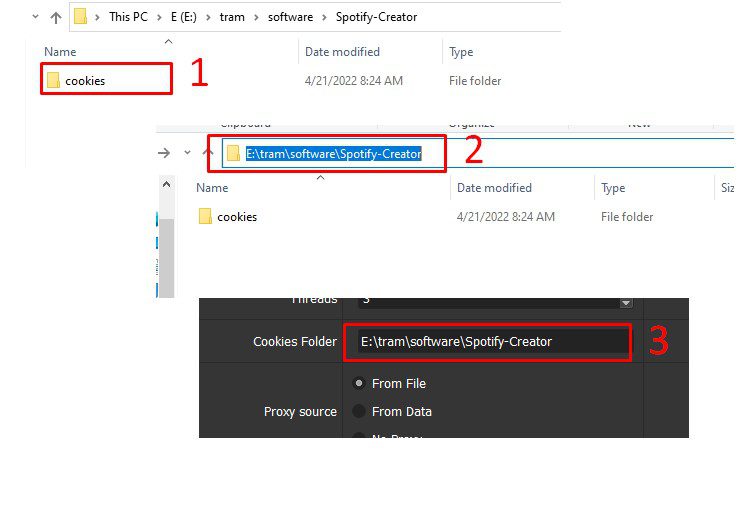Expand chevron after 'This PC' in breadcrumb
Screen dimensions: 741x513
point(159,17)
